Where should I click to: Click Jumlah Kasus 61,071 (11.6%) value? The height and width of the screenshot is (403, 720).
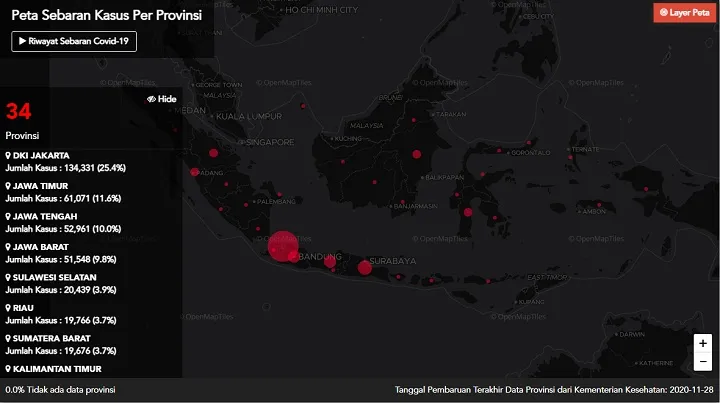tap(63, 199)
